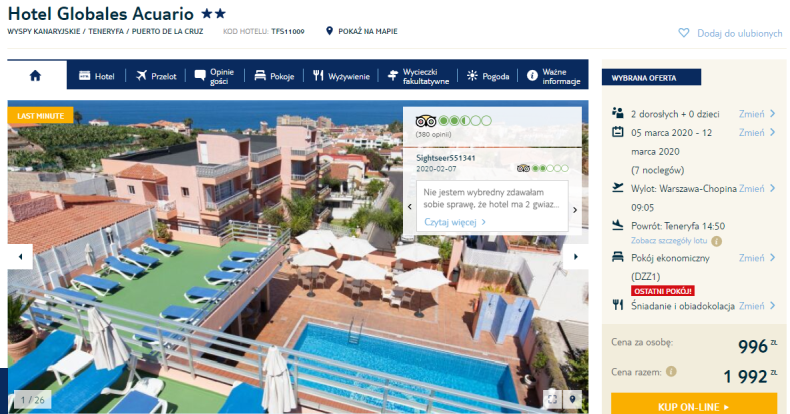The width and height of the screenshot is (790, 414).
Task: Open the Przelot tab
Action: [156, 76]
